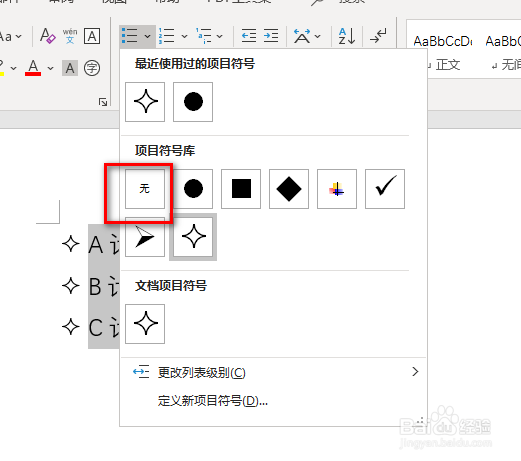
Task: Click 定义新项目符号(D)... menu item
Action: click(x=273, y=400)
